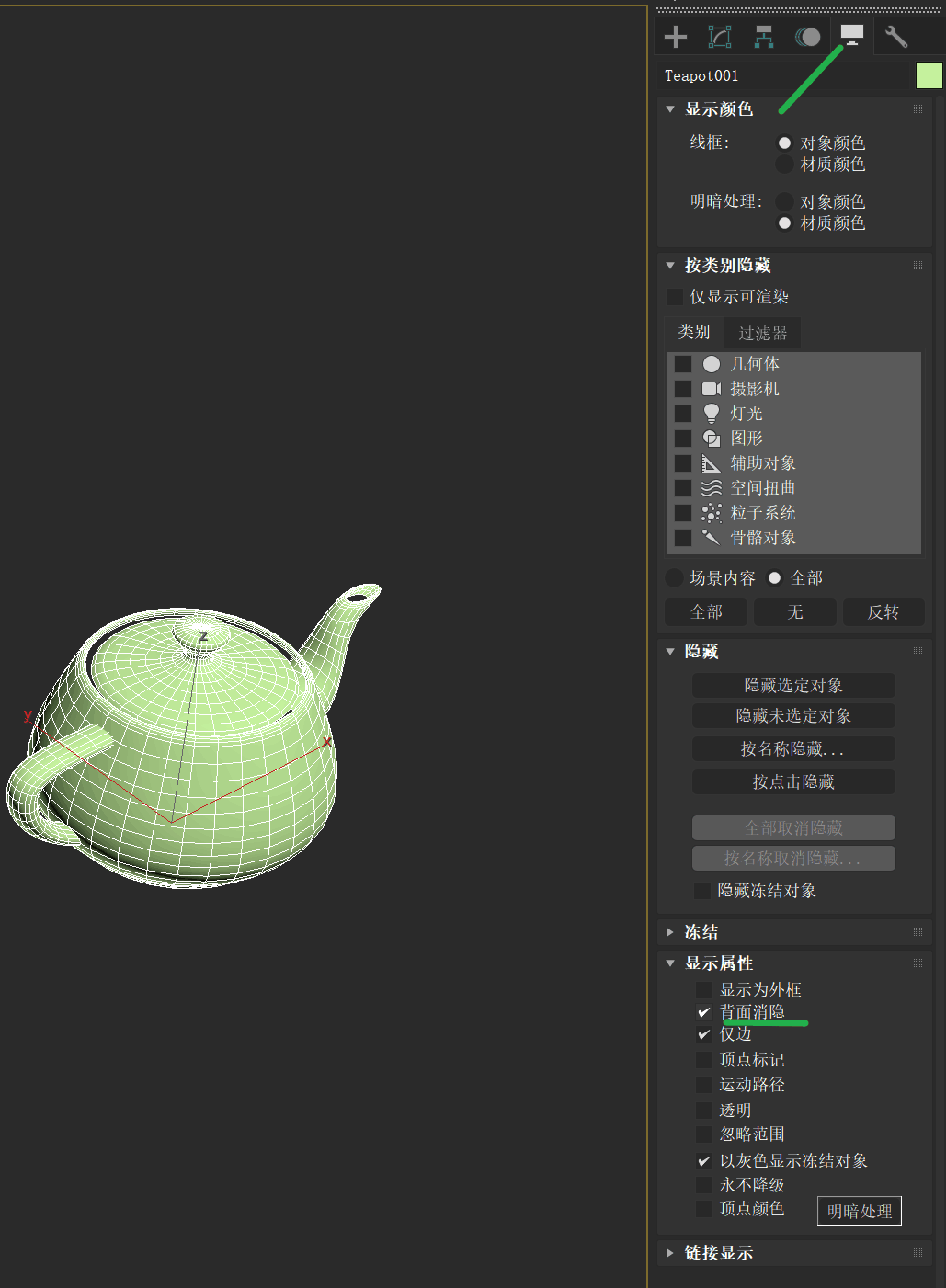
Task: Open the Modify panel icon
Action: [720, 37]
